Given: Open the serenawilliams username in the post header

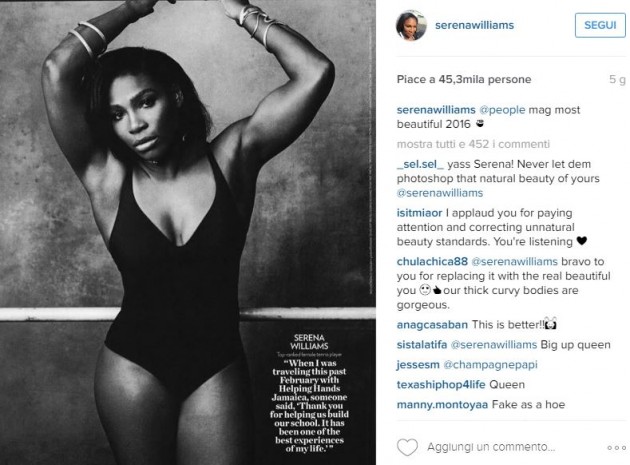Looking at the screenshot, I should (x=474, y=25).
